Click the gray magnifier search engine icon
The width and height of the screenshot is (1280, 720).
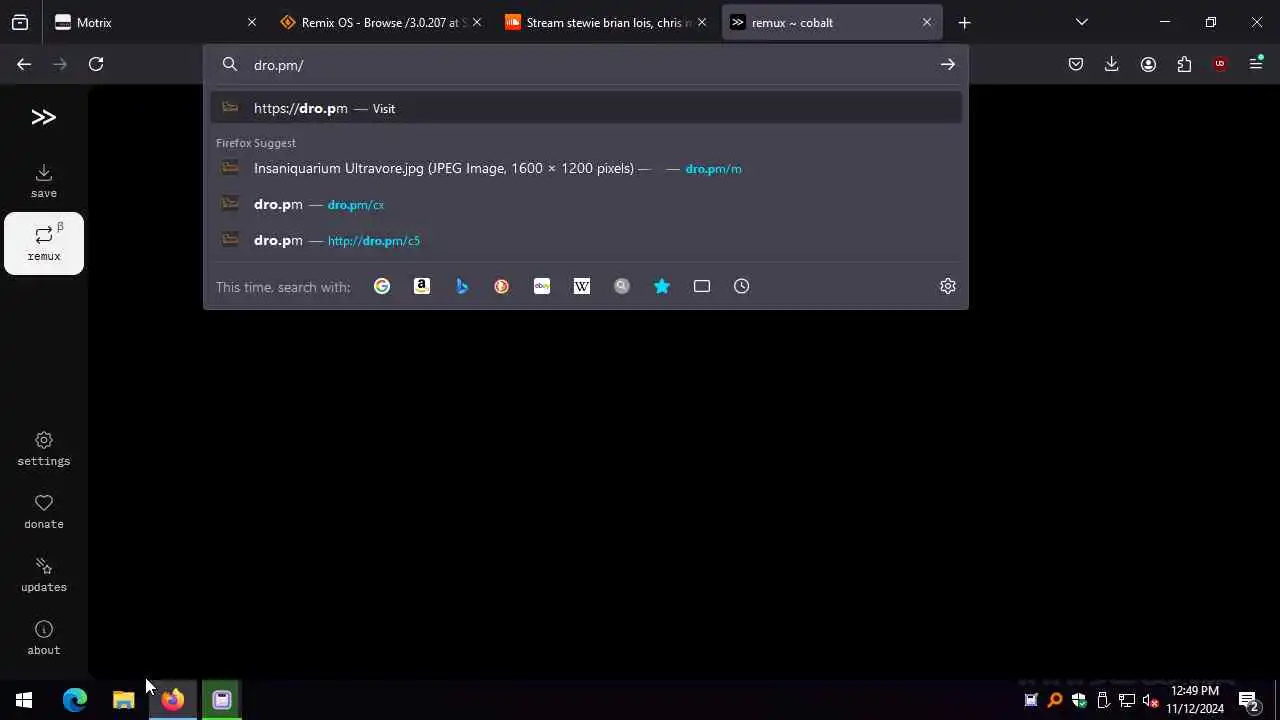pos(622,286)
